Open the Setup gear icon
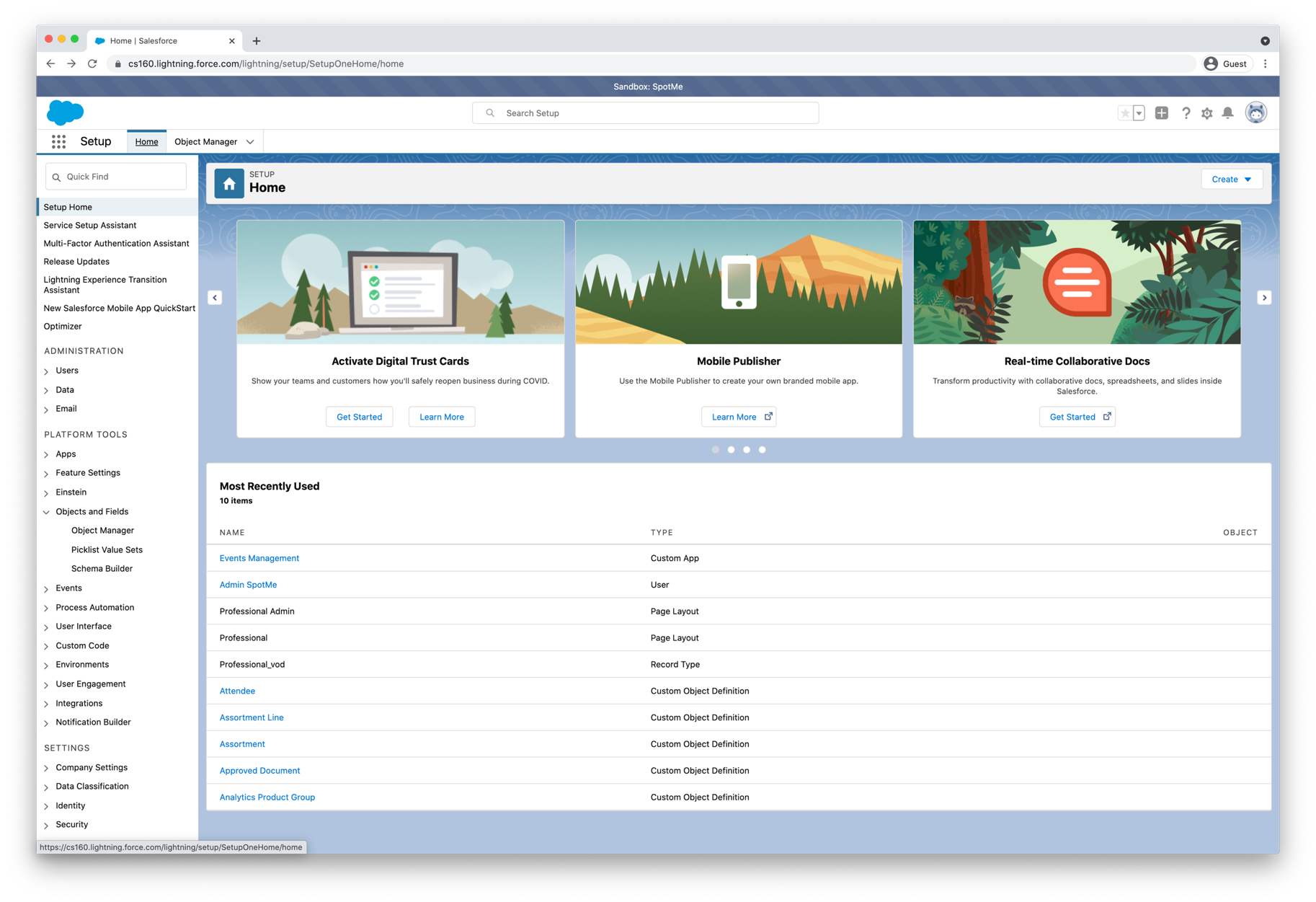 pos(1206,113)
